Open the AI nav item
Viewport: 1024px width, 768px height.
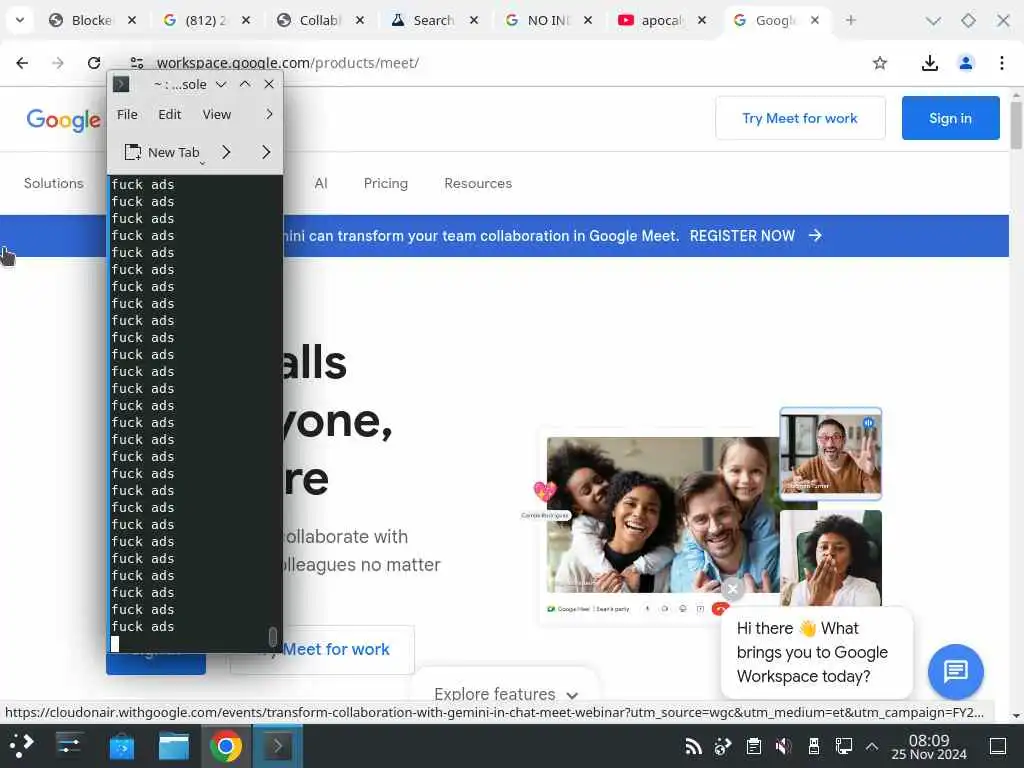tap(321, 184)
